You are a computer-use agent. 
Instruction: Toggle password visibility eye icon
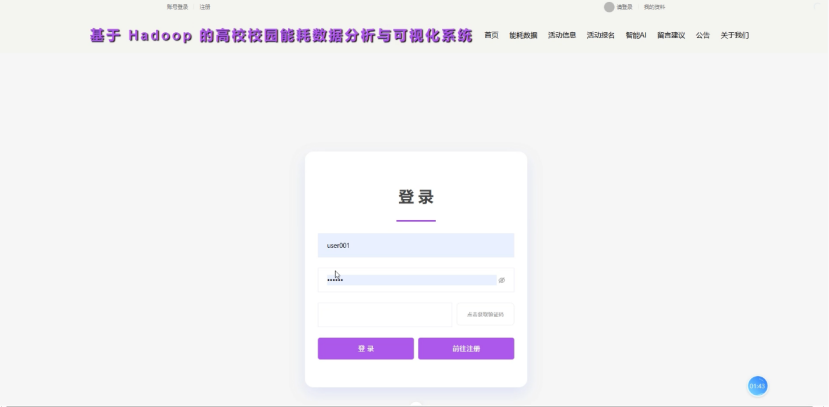tap(502, 280)
